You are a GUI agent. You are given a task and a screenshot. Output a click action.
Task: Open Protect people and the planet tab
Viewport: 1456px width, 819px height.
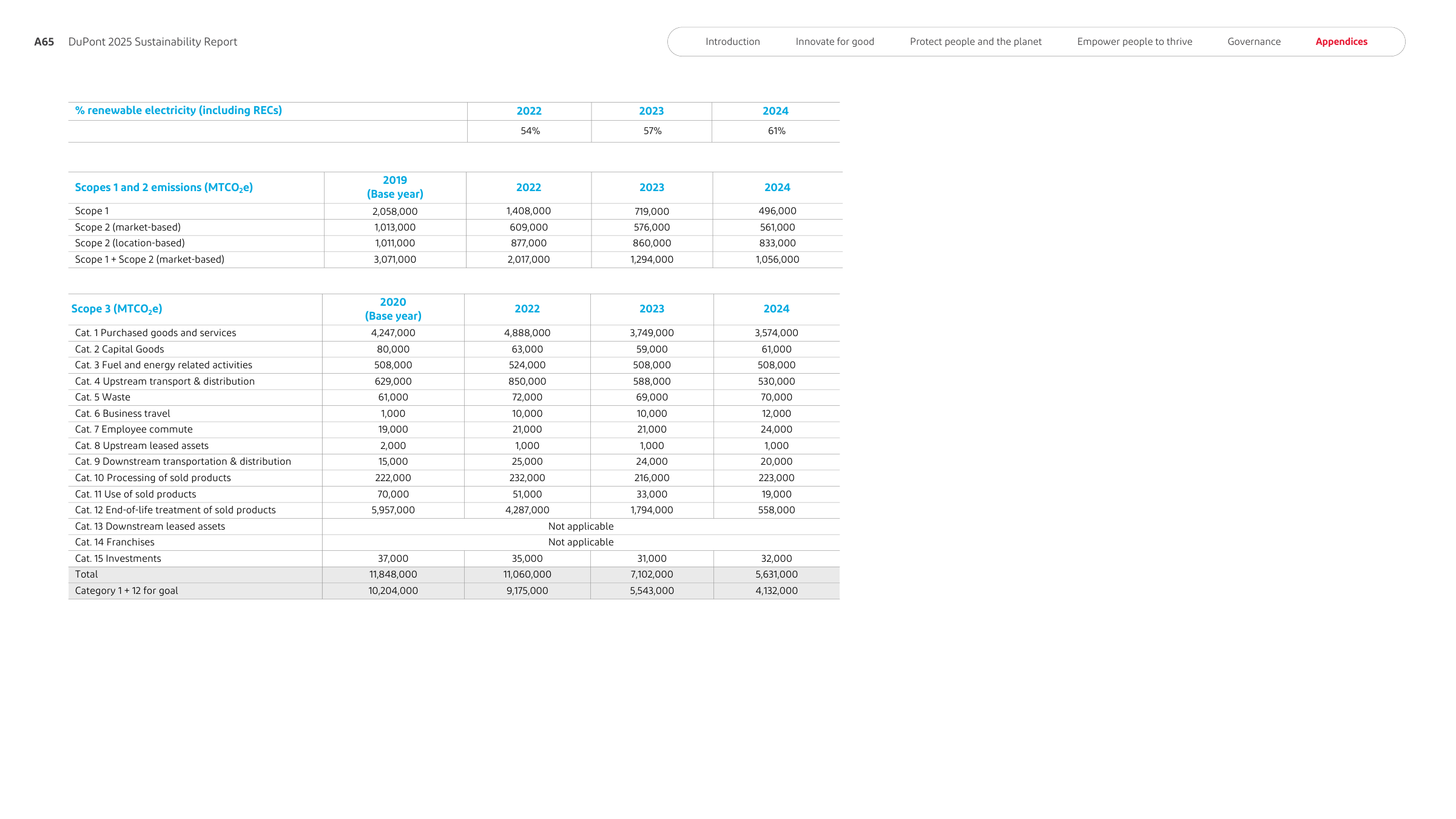tap(976, 42)
